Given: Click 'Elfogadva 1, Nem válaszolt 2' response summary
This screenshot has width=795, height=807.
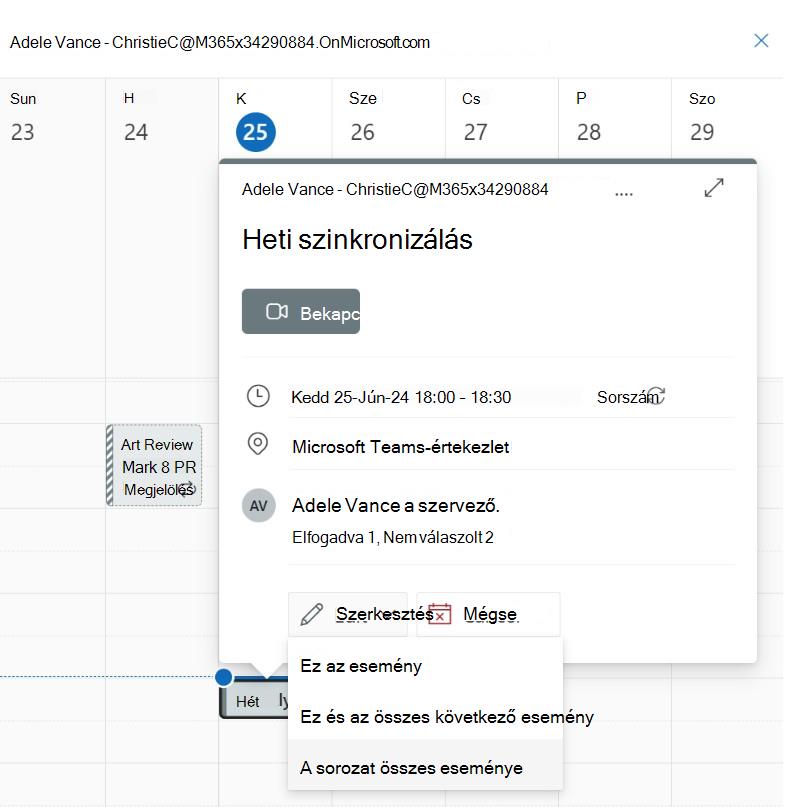Looking at the screenshot, I should click(x=393, y=537).
